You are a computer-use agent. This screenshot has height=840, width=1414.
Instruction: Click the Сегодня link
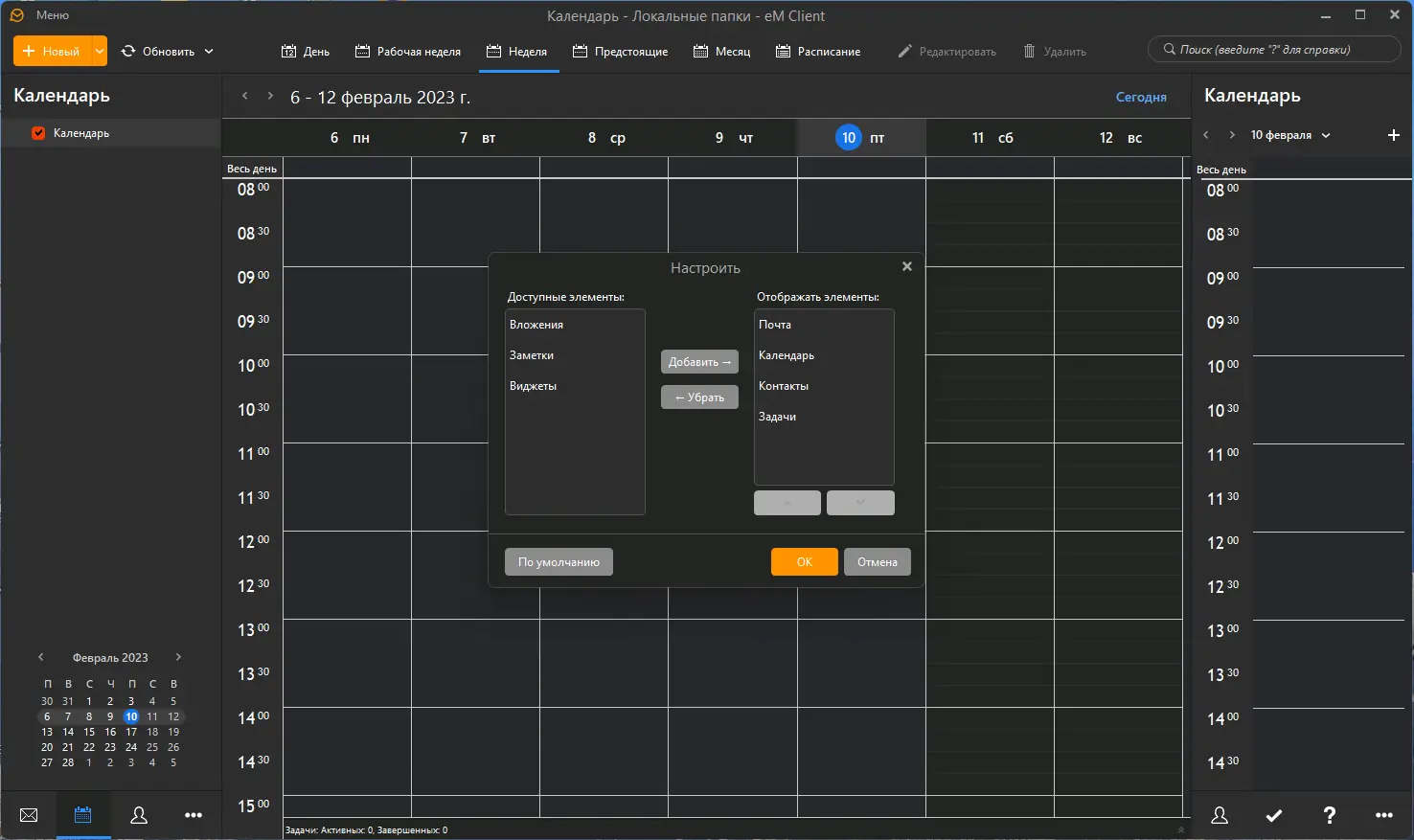(1141, 97)
